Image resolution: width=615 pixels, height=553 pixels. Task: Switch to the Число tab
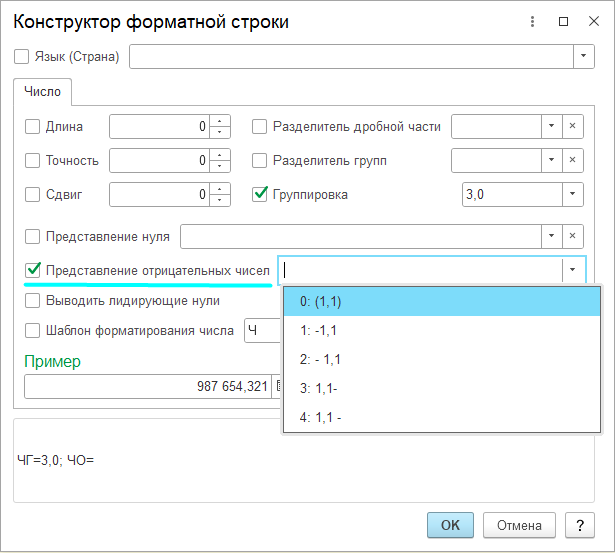42,92
